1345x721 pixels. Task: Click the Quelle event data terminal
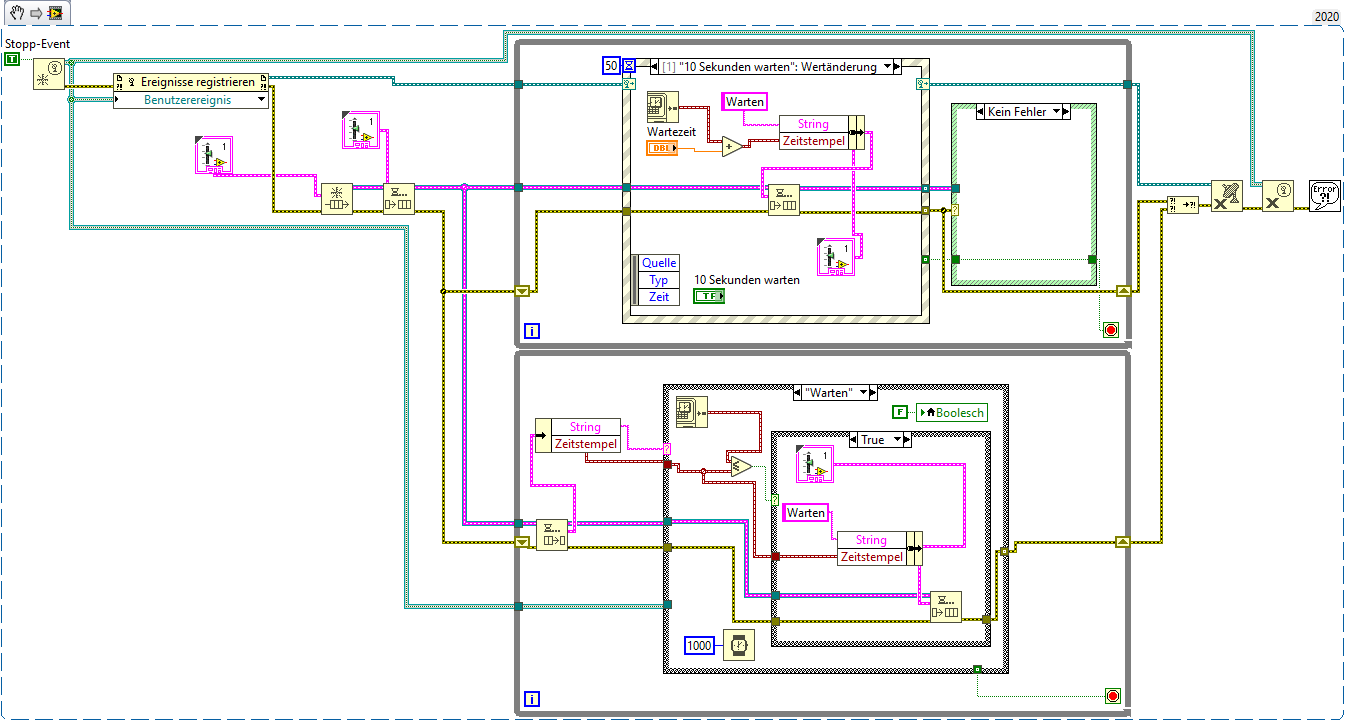[x=659, y=263]
